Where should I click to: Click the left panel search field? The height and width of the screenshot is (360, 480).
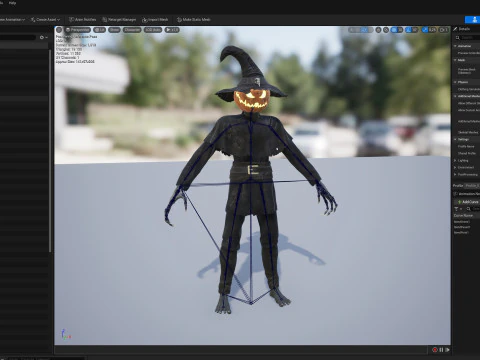pos(18,37)
